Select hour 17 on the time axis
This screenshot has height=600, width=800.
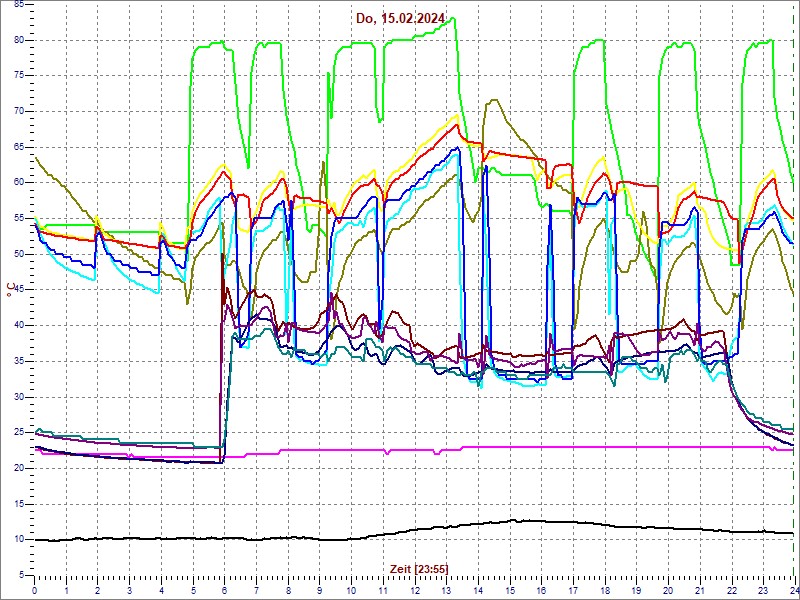tap(573, 590)
